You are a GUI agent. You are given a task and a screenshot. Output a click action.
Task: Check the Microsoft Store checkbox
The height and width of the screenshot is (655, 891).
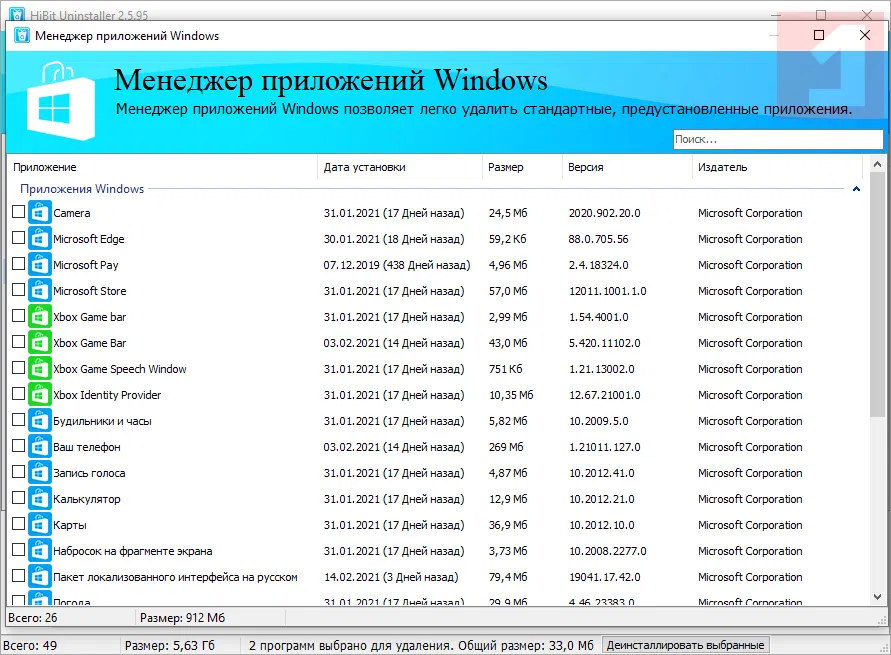(18, 290)
